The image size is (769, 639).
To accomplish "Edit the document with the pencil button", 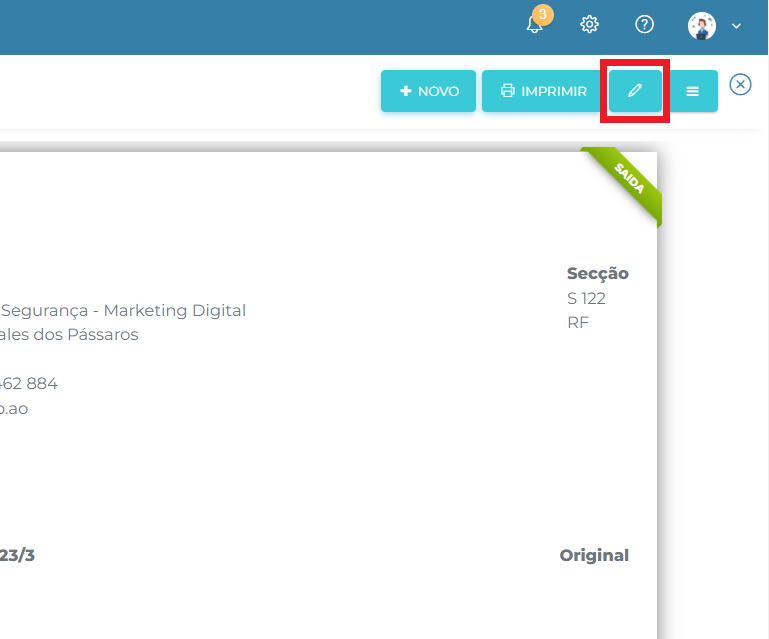I will click(x=635, y=91).
